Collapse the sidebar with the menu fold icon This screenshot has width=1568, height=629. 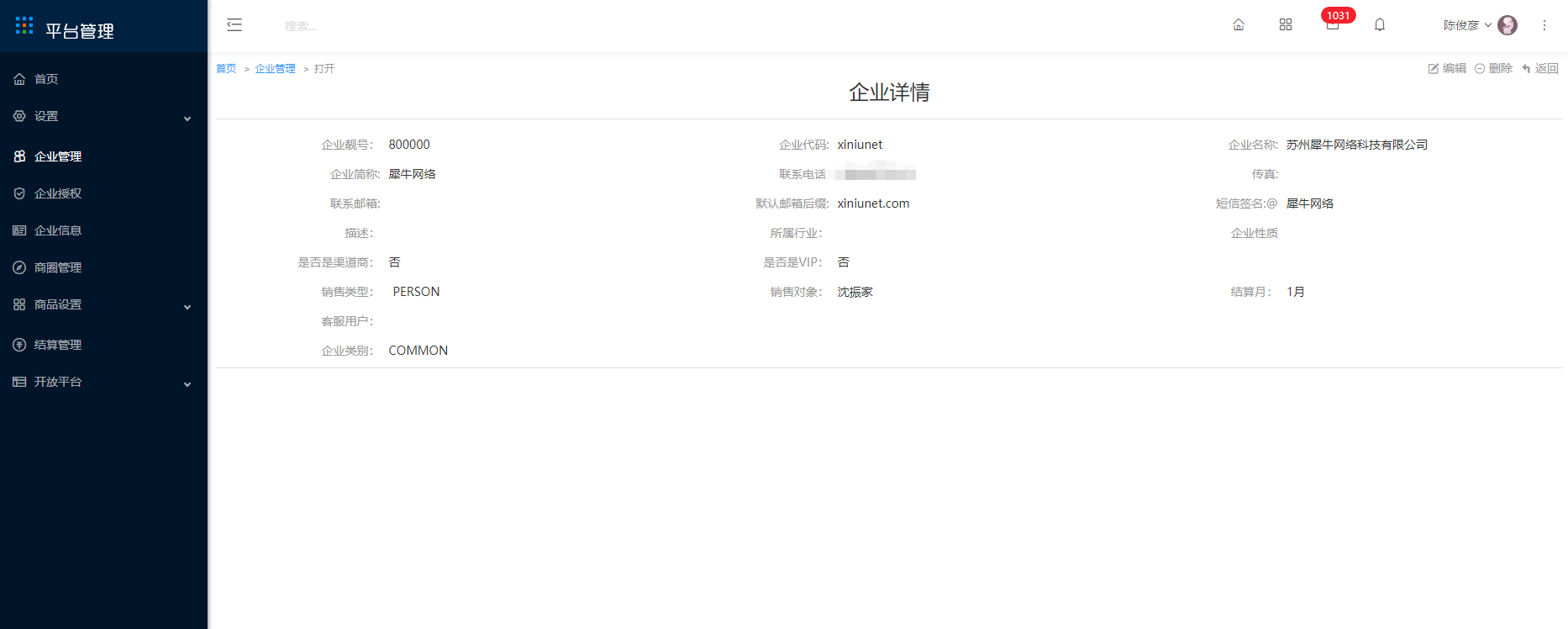pyautogui.click(x=234, y=25)
